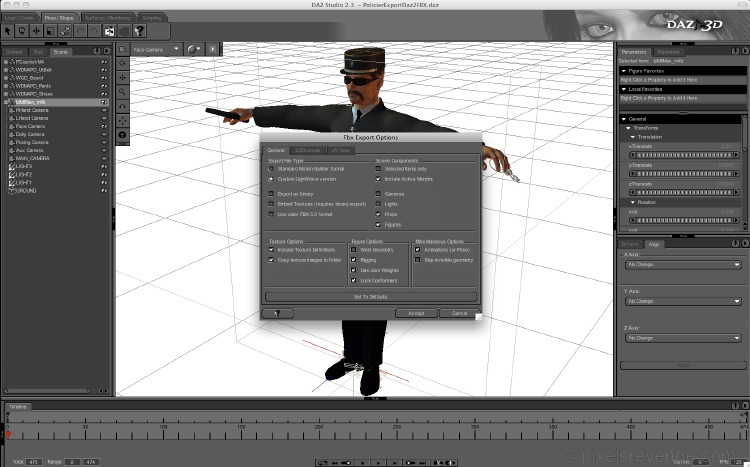This screenshot has width=750, height=467.
Task: Open LOD Levels tab in export dialog
Action: [308, 150]
